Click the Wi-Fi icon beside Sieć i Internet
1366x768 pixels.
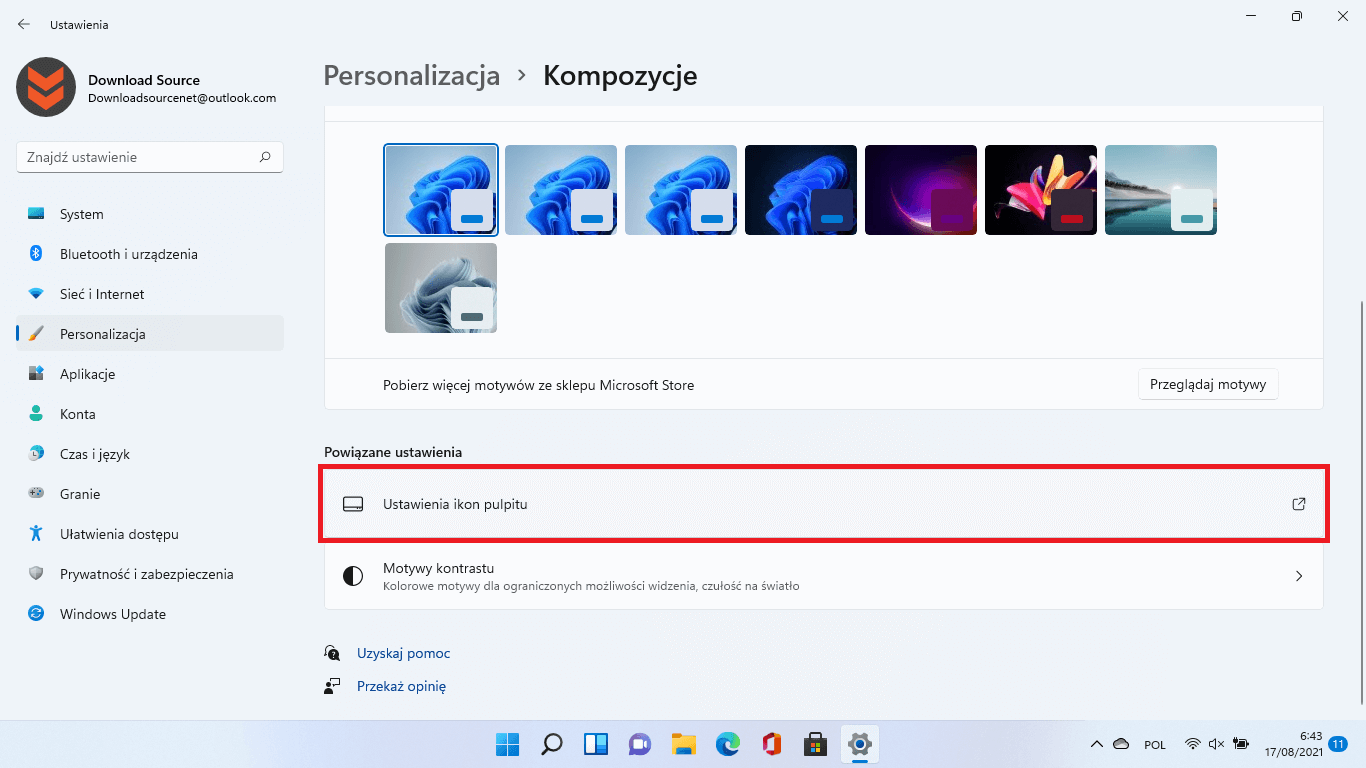tap(36, 294)
